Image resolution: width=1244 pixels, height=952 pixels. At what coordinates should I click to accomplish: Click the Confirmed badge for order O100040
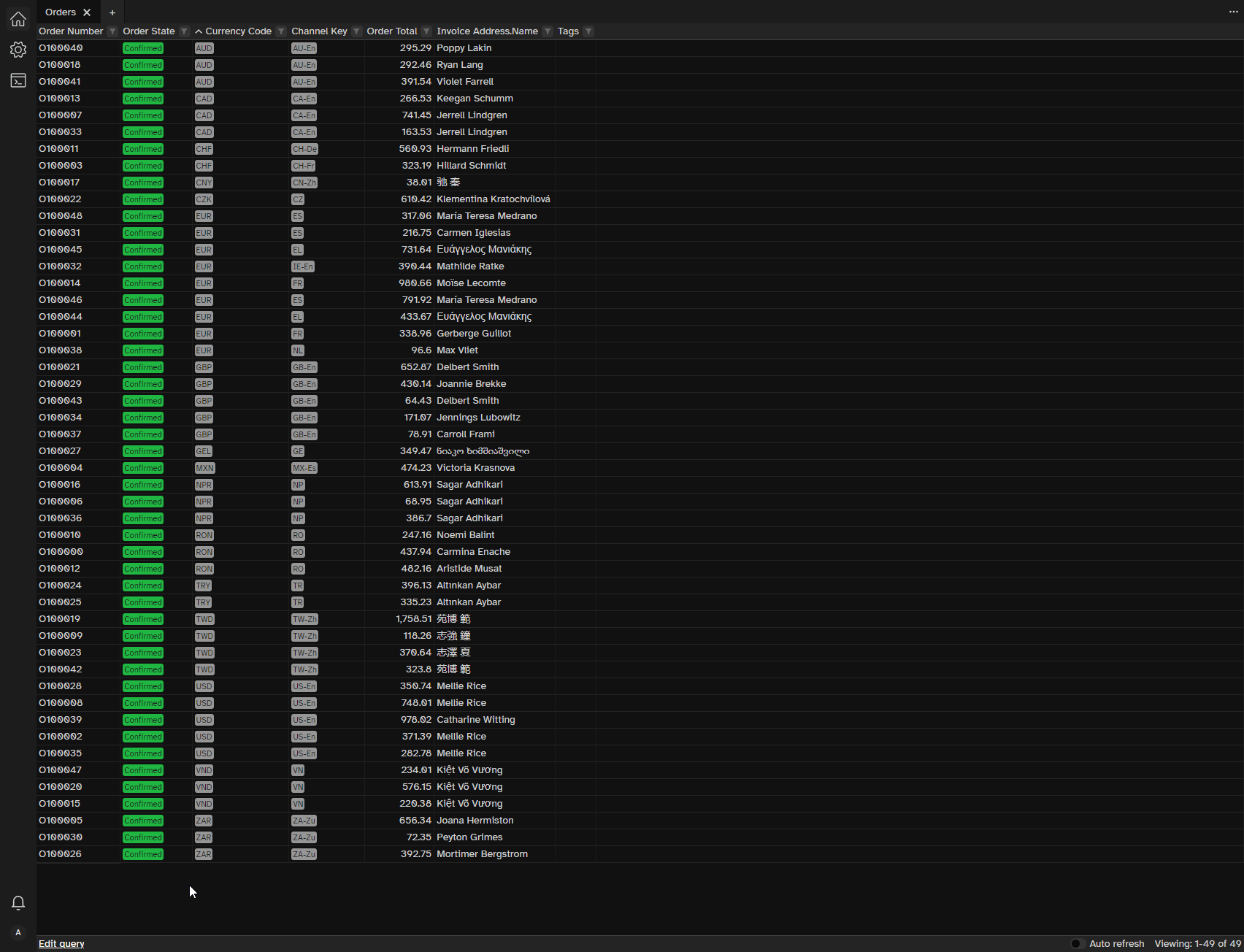142,47
